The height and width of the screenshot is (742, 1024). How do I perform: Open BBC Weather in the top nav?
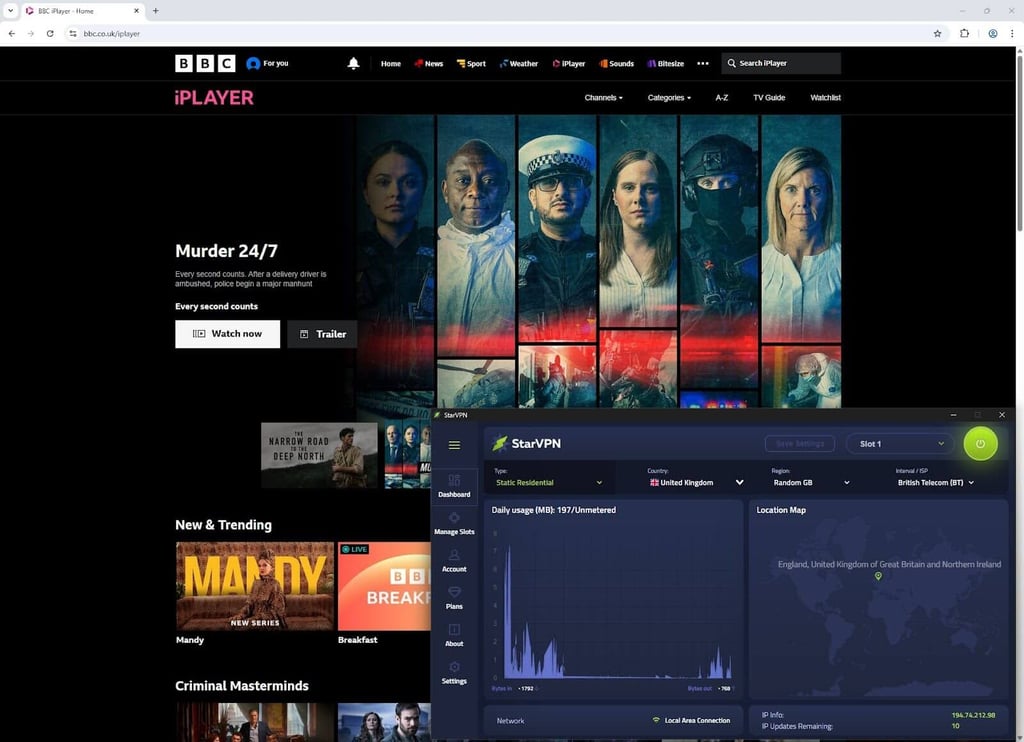click(519, 63)
